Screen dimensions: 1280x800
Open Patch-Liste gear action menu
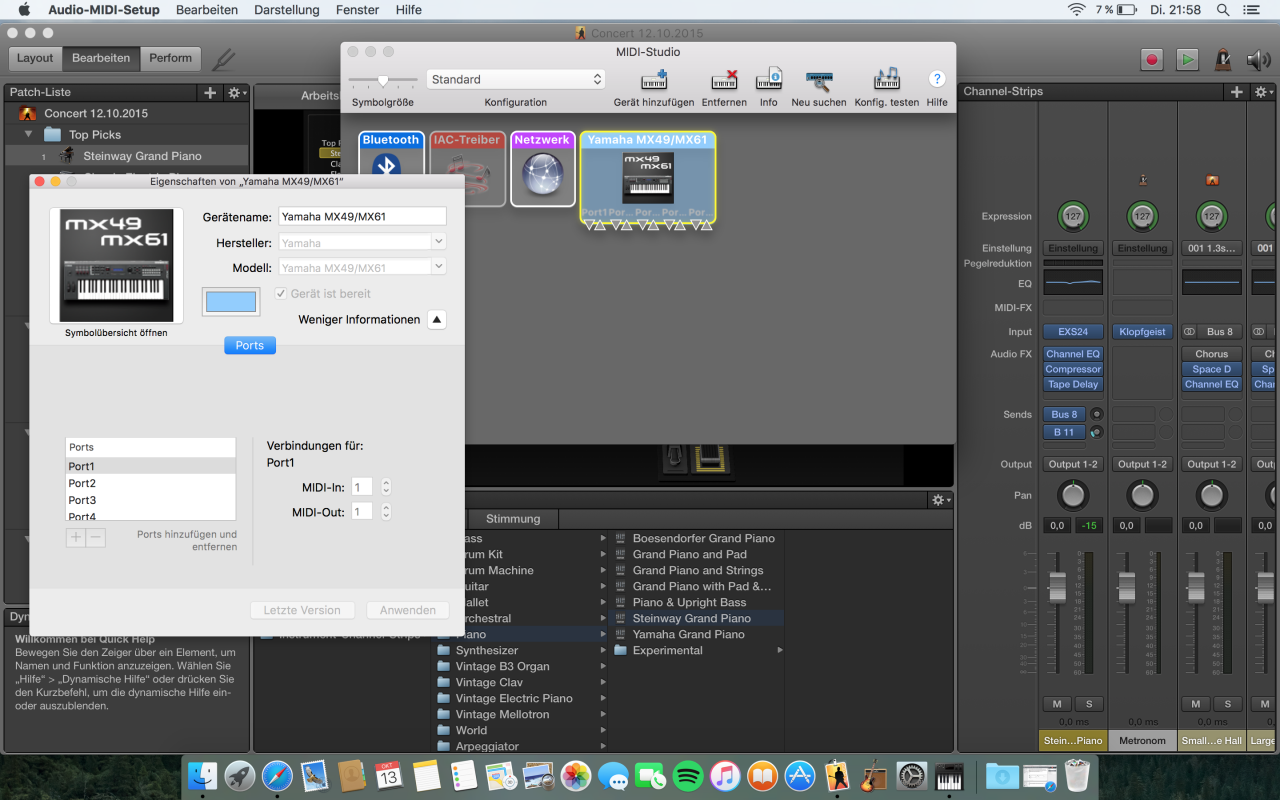click(x=236, y=92)
